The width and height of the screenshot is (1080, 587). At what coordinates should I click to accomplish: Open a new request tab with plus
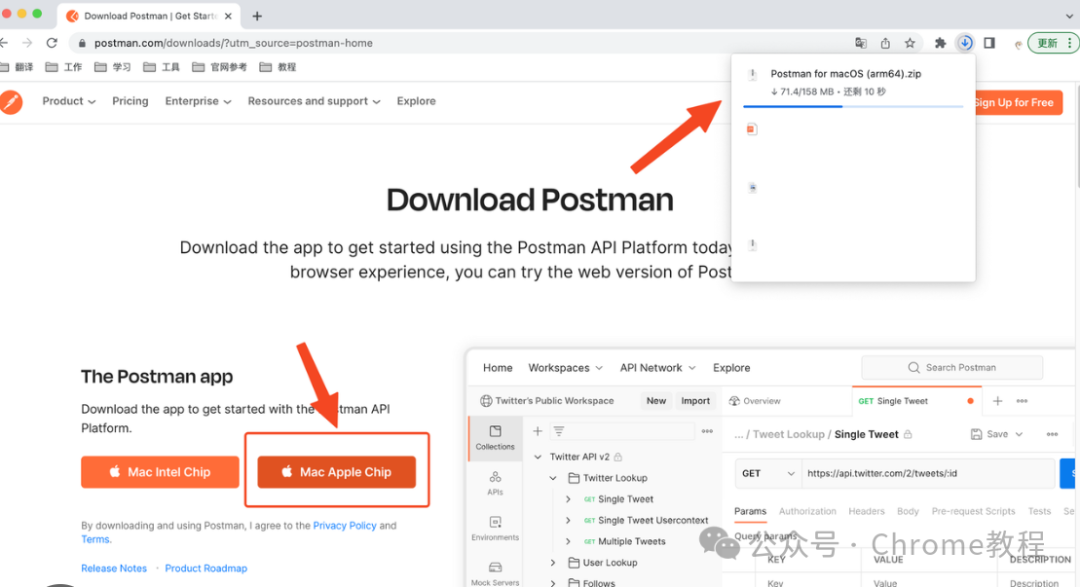[x=997, y=401]
